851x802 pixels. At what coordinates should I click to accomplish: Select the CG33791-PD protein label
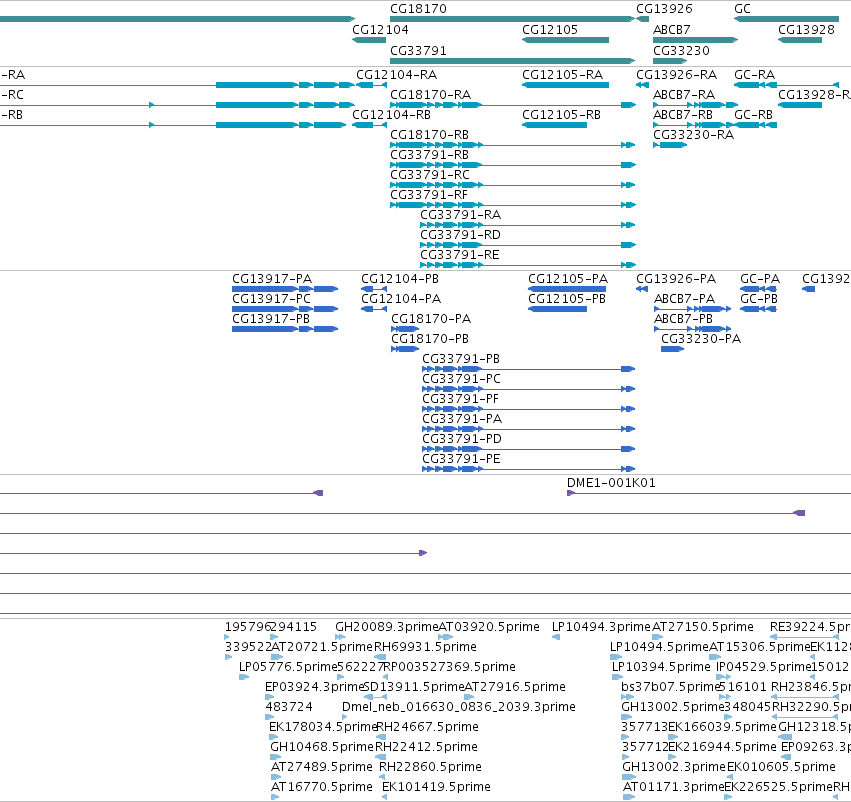tap(462, 440)
